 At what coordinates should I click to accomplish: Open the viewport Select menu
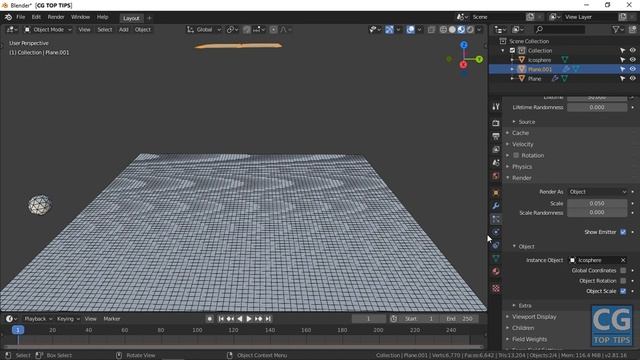pyautogui.click(x=104, y=29)
